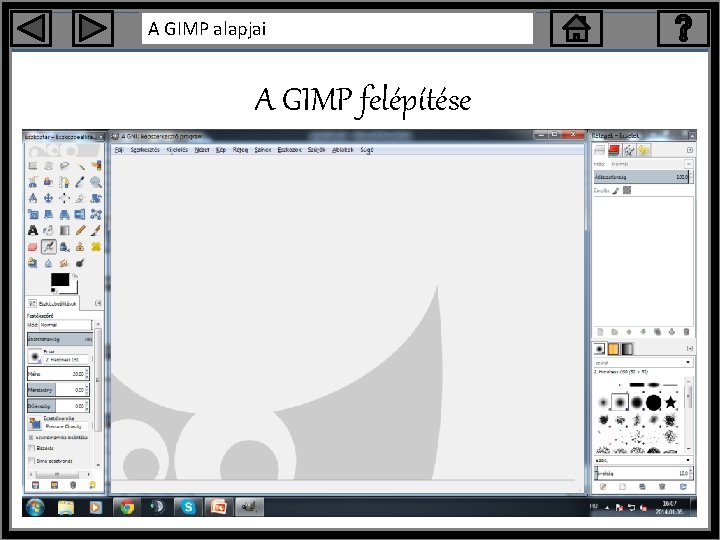The image size is (720, 540).
Task: Select the Pencil tool
Action: 80,230
